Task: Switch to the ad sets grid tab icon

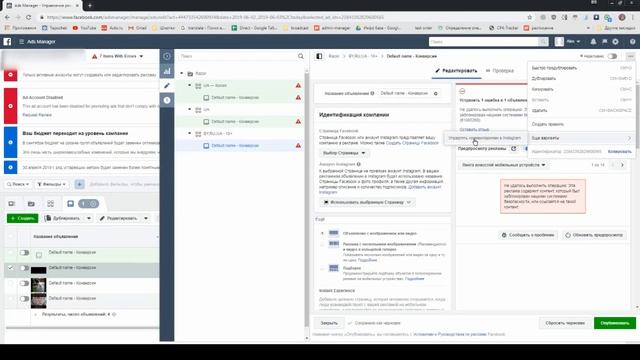Action: (51, 203)
